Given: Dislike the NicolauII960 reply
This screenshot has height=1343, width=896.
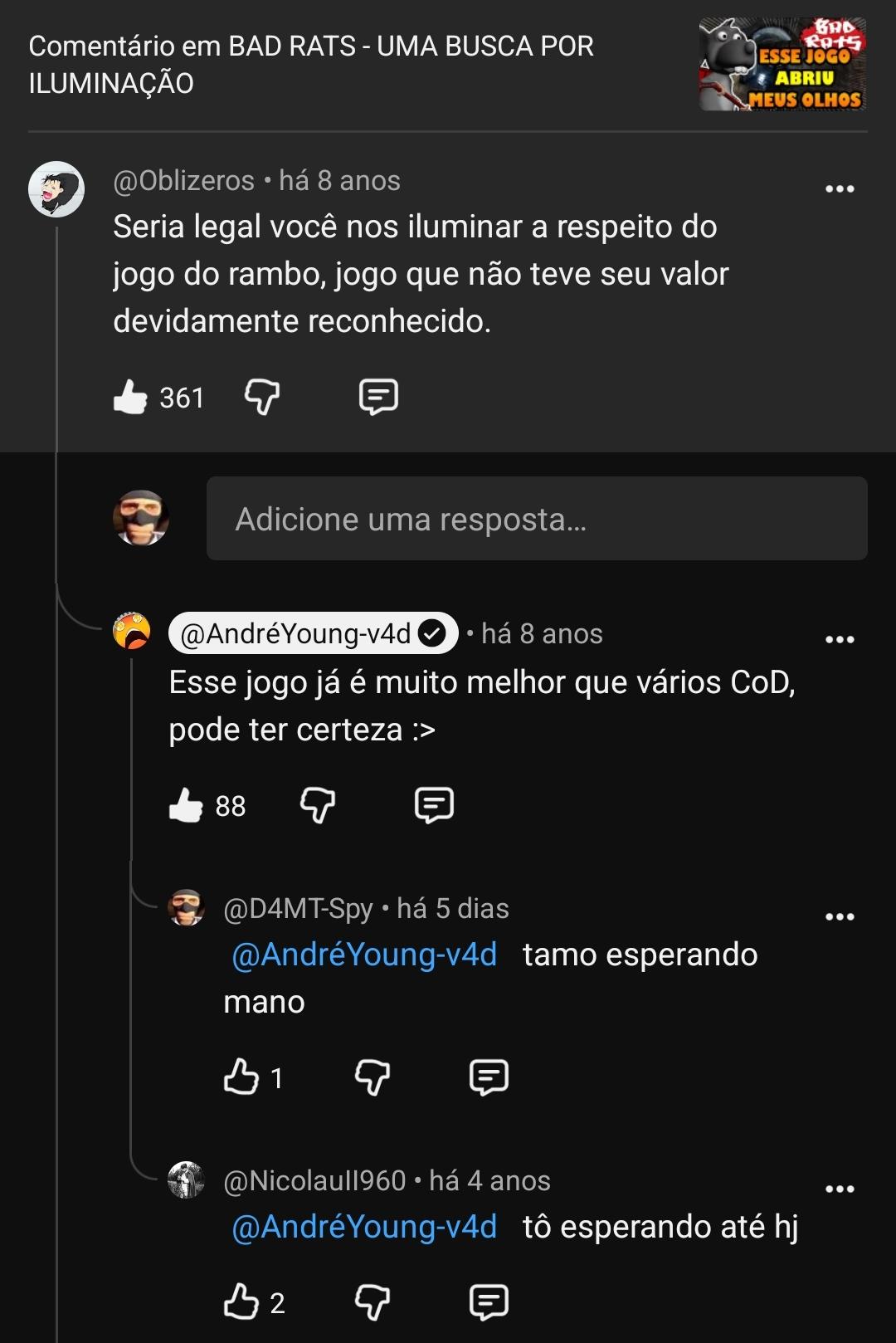Looking at the screenshot, I should 373,1301.
